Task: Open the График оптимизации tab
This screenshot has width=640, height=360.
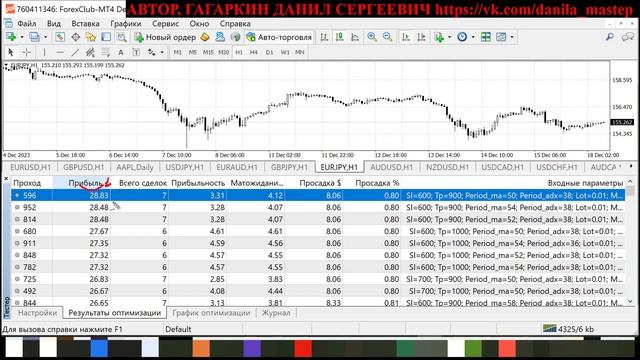Action: 211,313
